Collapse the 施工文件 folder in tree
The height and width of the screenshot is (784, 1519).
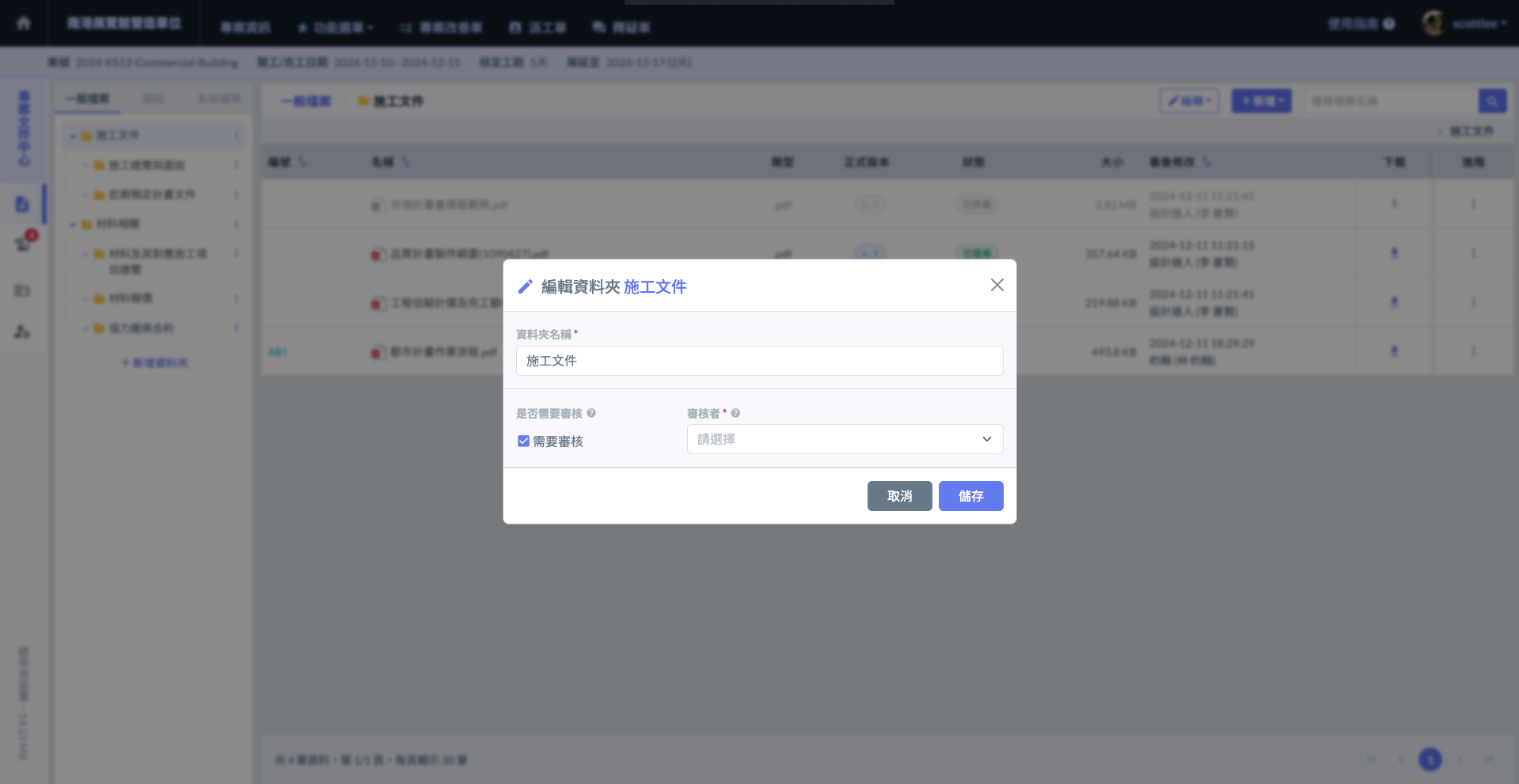point(73,136)
